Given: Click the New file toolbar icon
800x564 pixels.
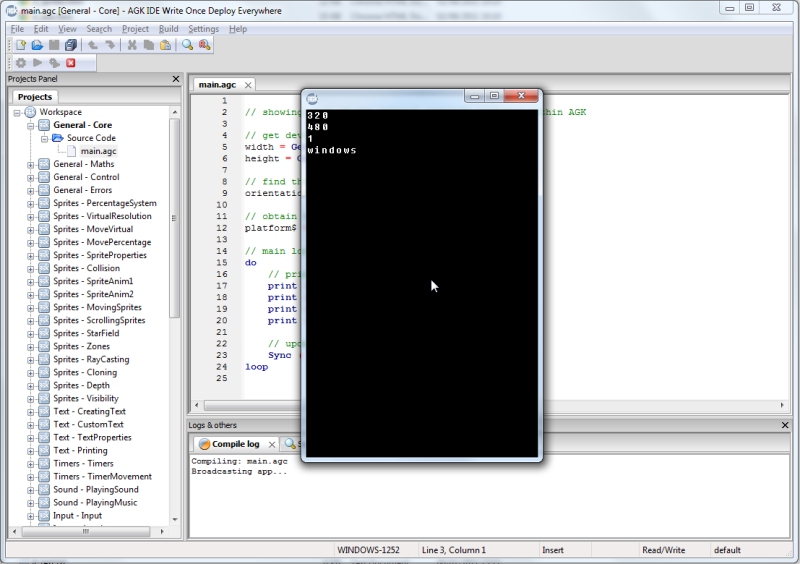Looking at the screenshot, I should (x=21, y=45).
